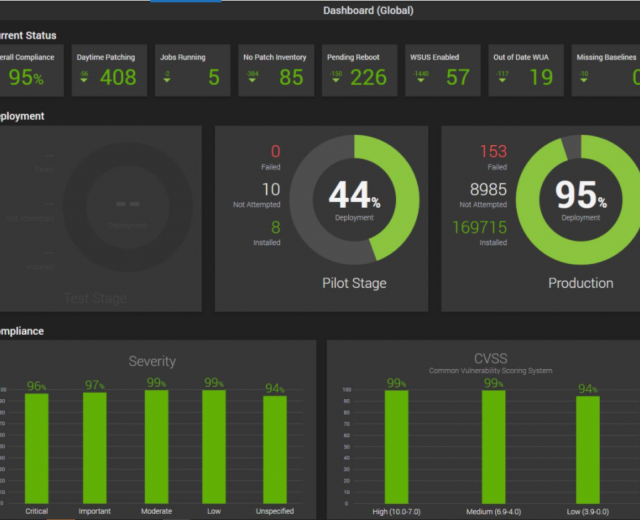Select the Important severity bar
640x520 pixels.
point(95,448)
